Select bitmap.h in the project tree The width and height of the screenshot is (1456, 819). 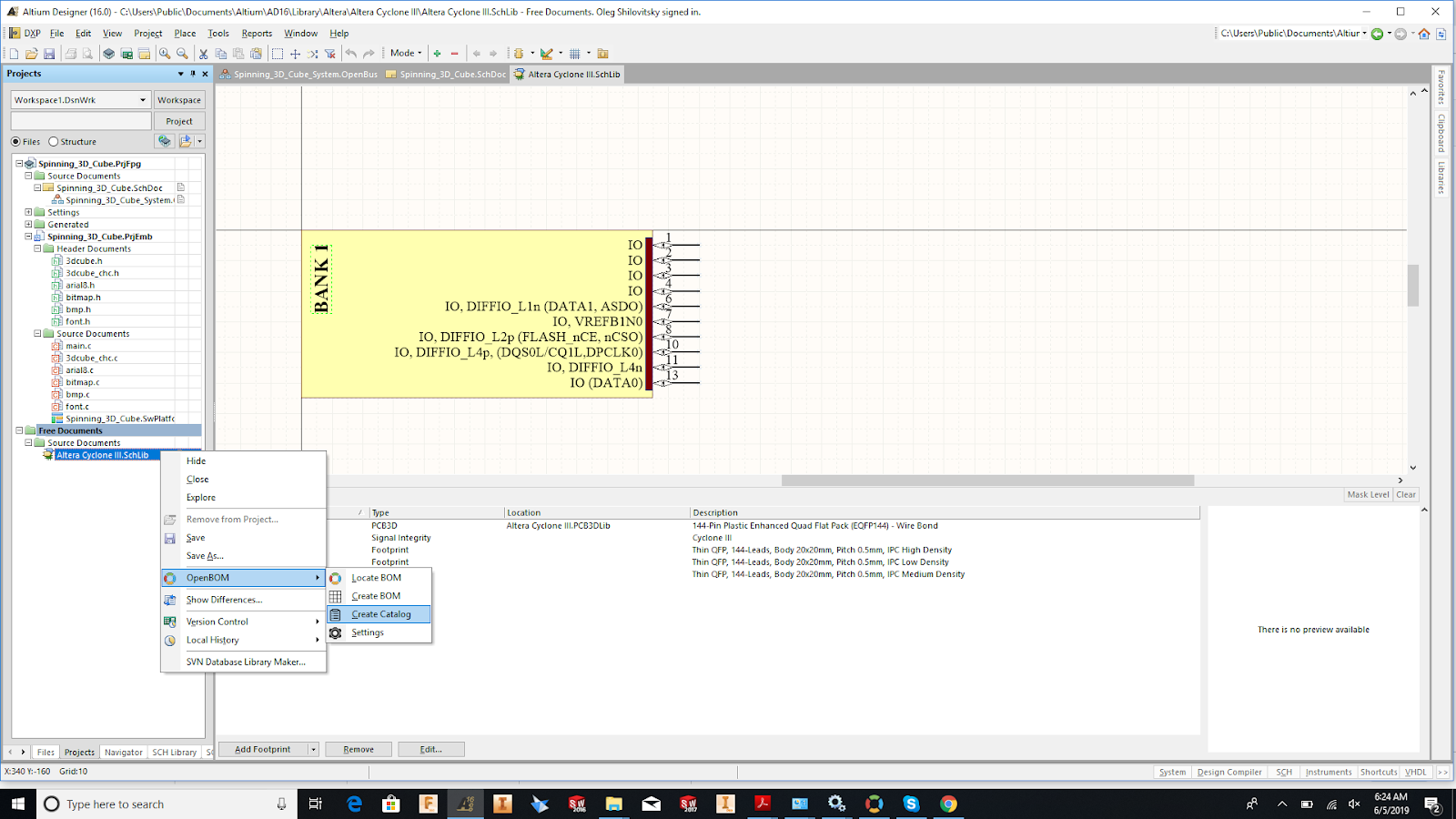pyautogui.click(x=83, y=298)
